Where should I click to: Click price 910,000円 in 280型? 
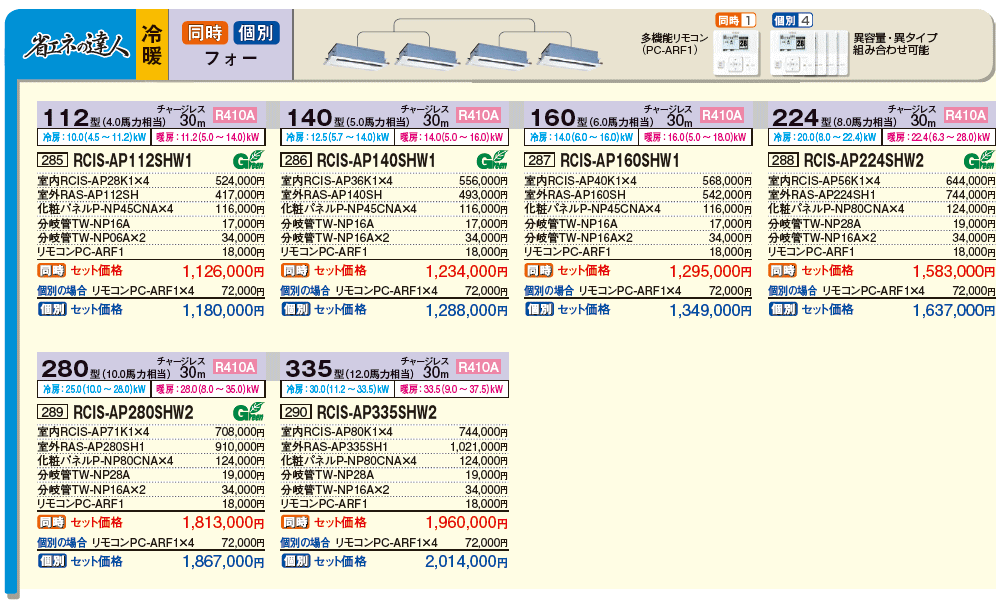click(240, 447)
